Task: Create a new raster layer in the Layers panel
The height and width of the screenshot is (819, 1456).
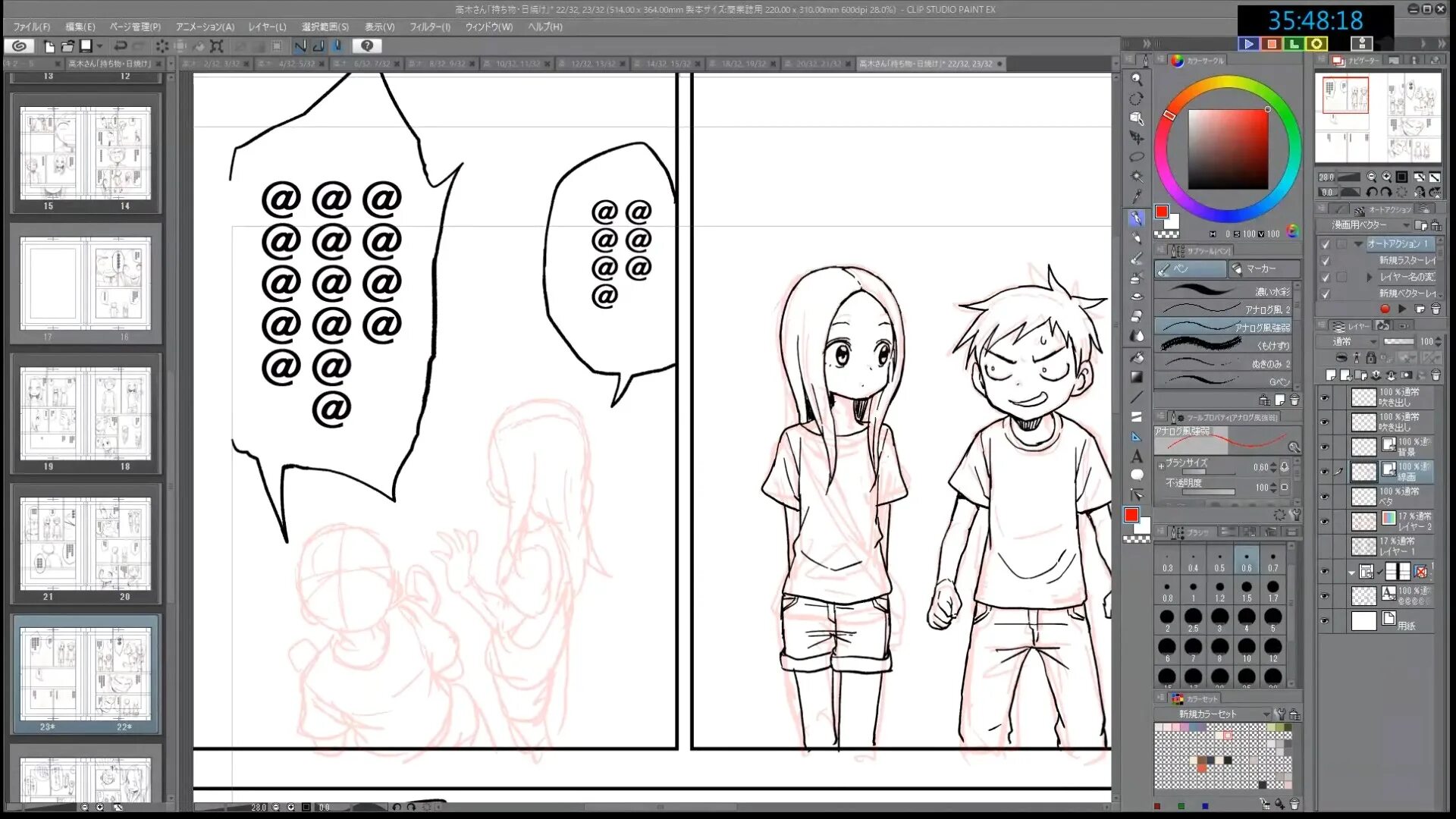Action: click(1332, 375)
